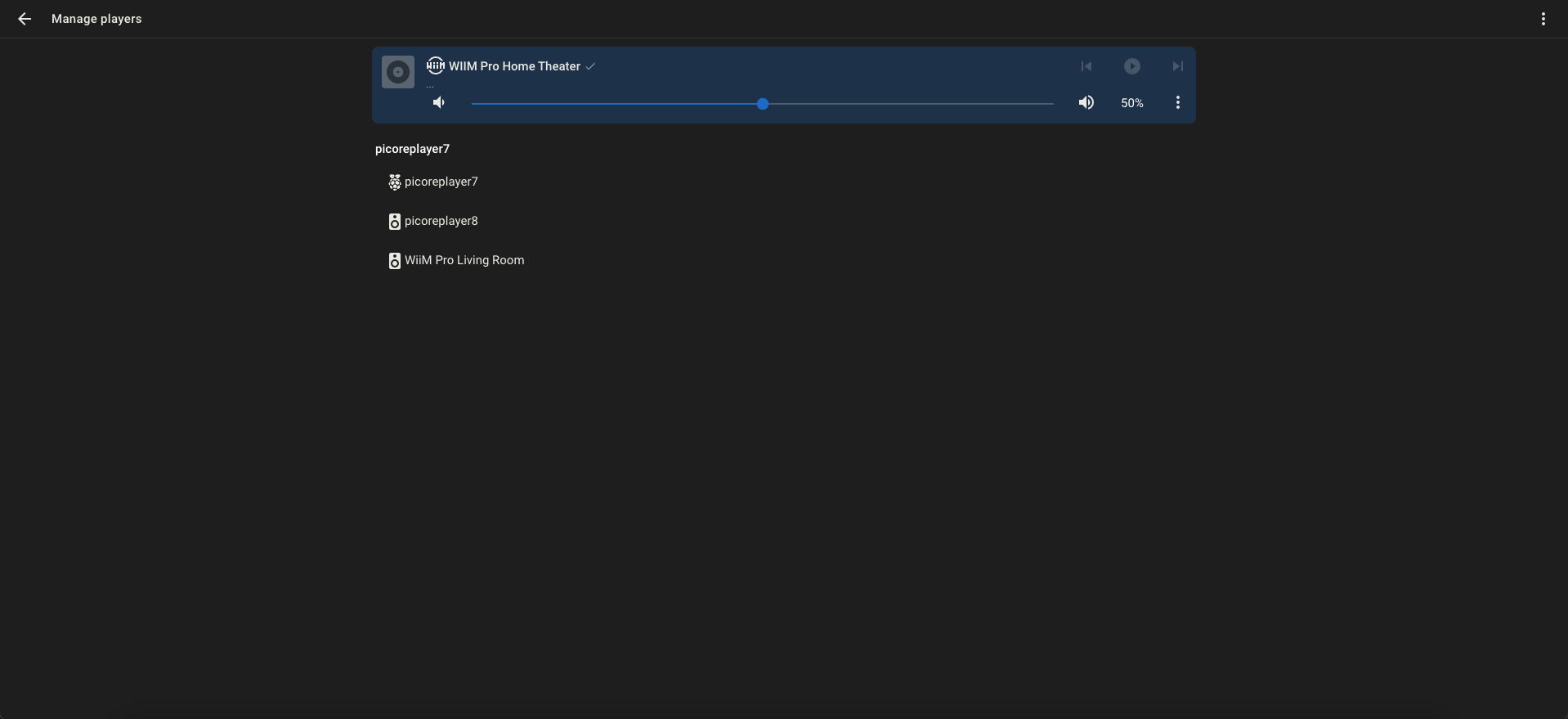This screenshot has width=1568, height=719.
Task: Select picoreplayer7 player in the list
Action: click(441, 182)
